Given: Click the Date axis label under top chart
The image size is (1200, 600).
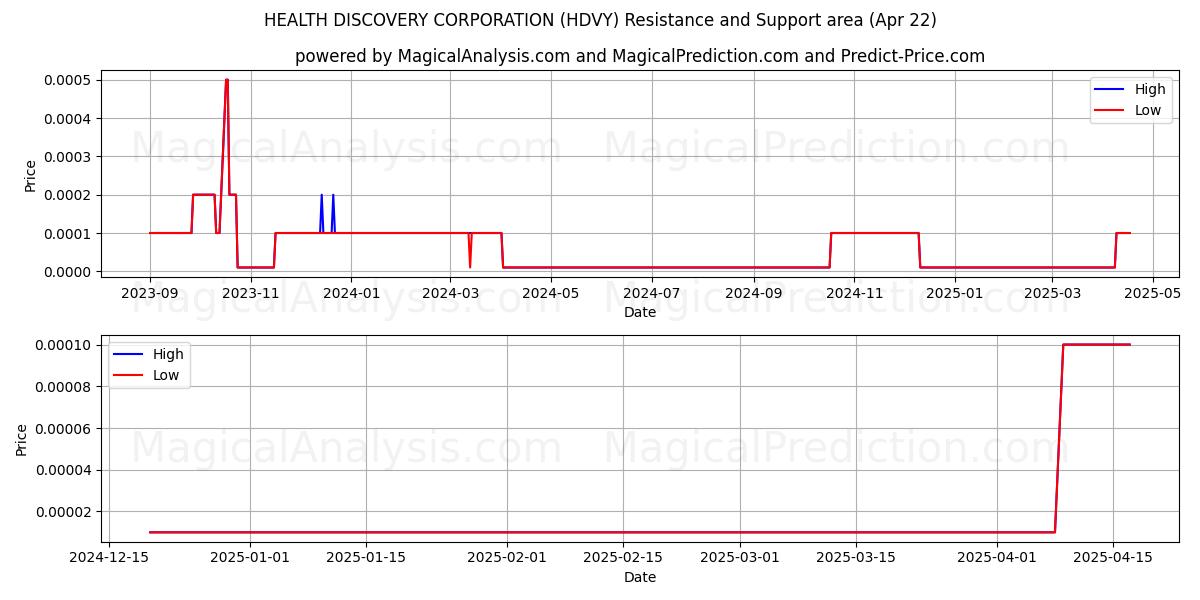Looking at the screenshot, I should pos(640,312).
